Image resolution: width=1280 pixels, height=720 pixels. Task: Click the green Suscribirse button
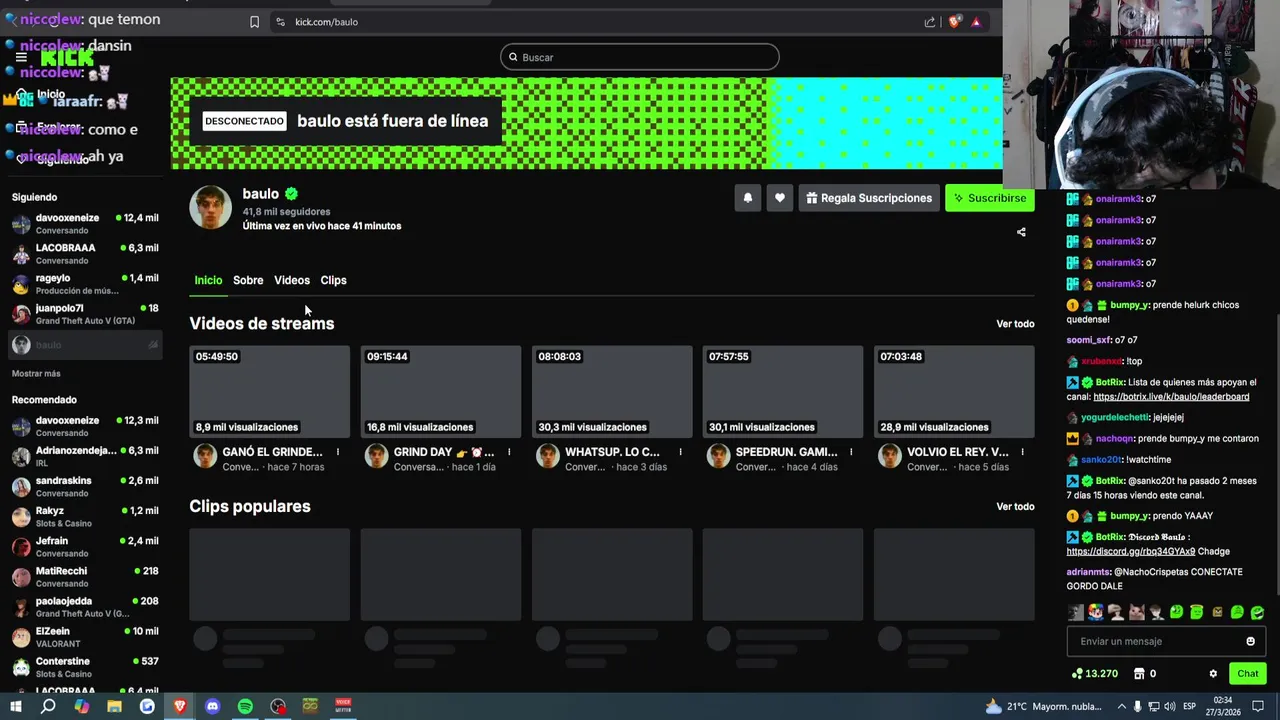[x=990, y=198]
